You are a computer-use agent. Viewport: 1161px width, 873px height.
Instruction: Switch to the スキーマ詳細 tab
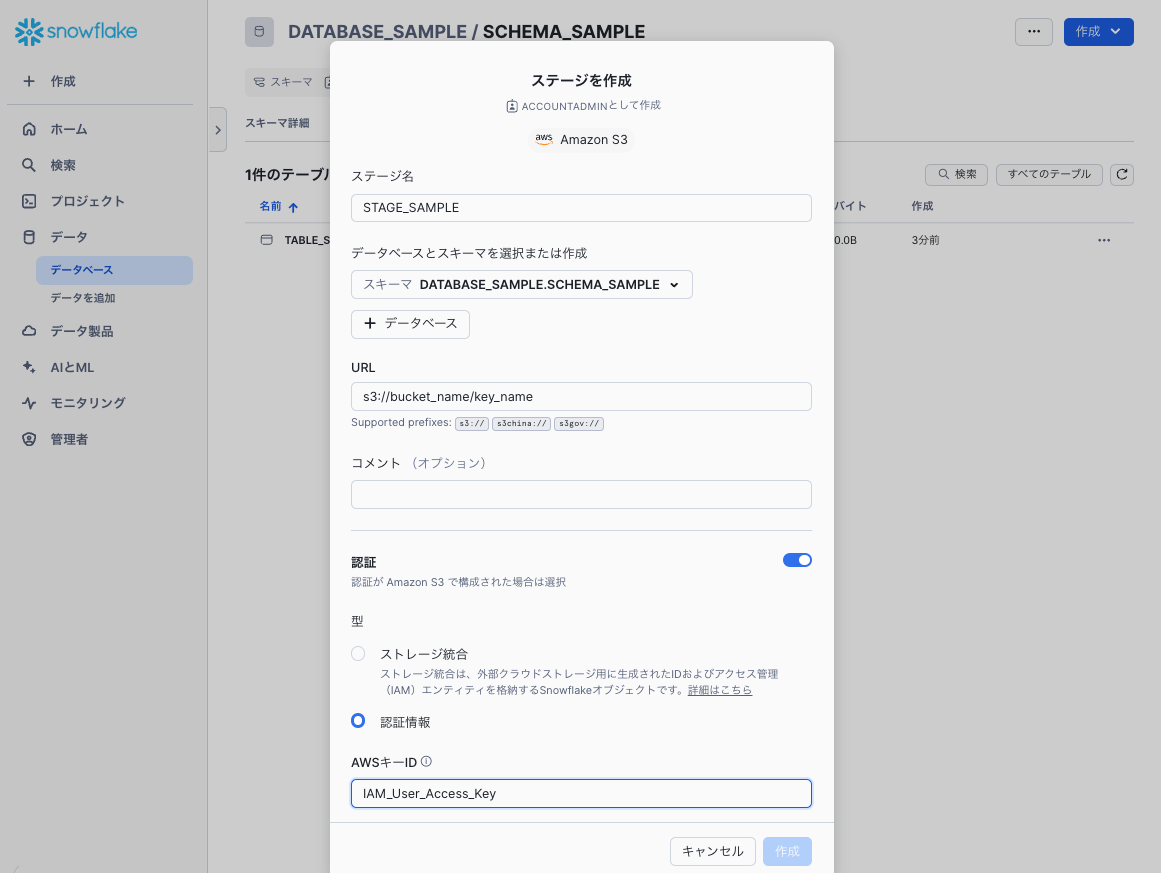point(277,123)
